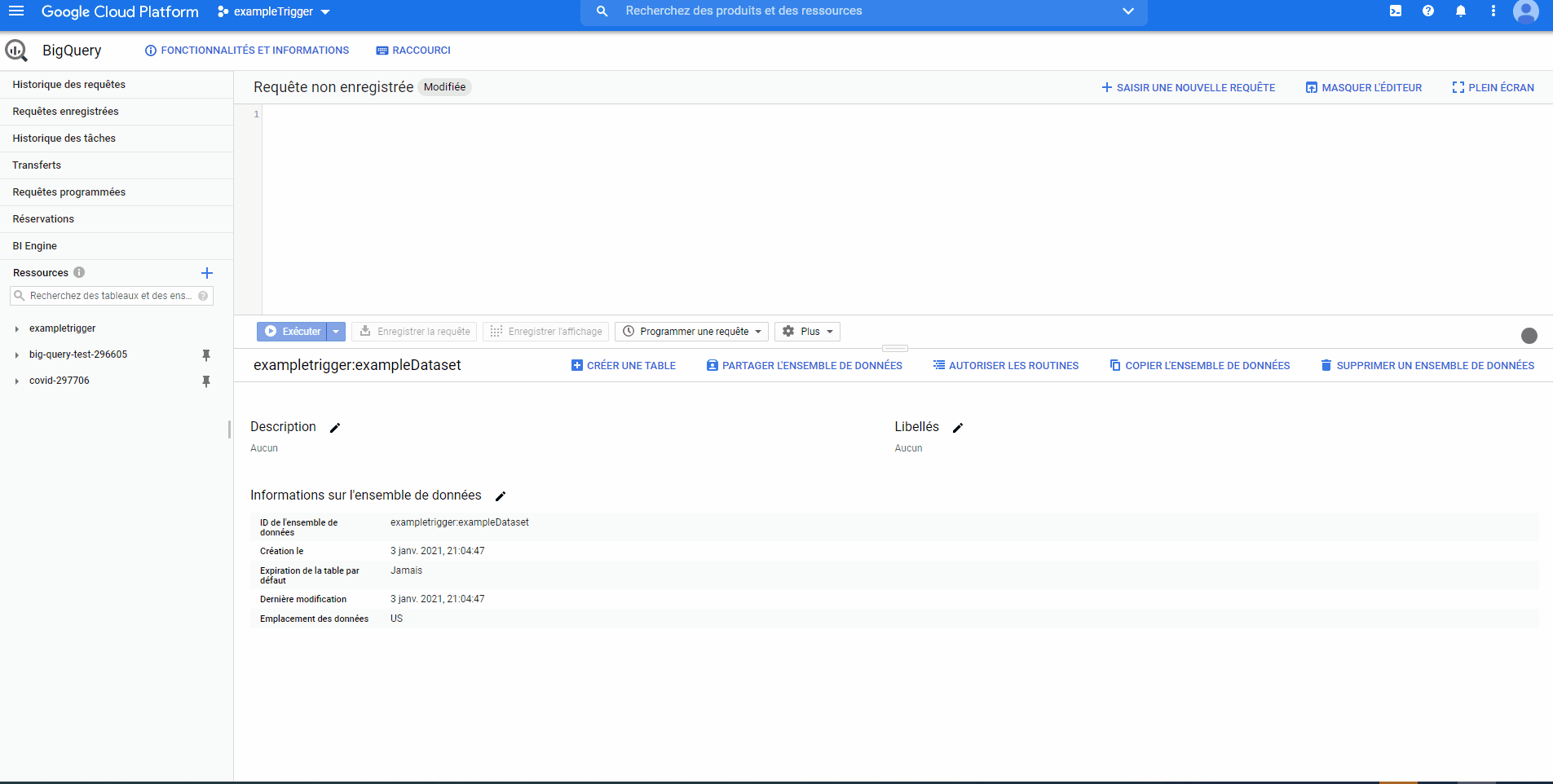Edit the Libellés with pencil icon

pos(958,428)
